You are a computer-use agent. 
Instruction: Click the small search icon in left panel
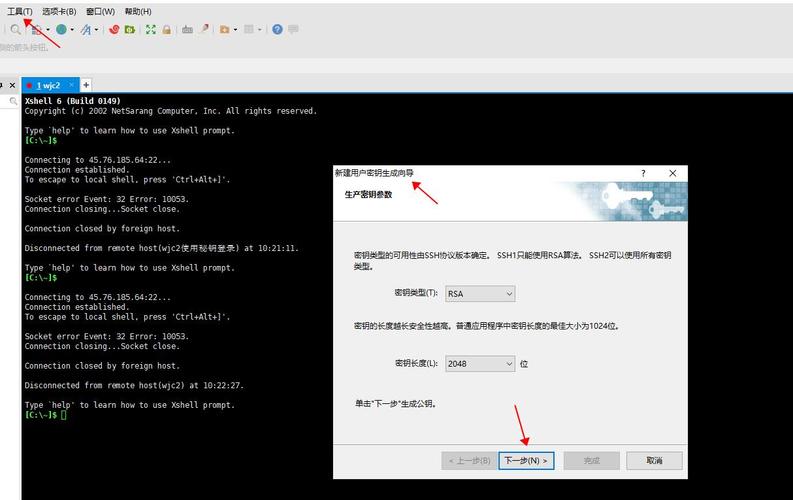[13, 101]
